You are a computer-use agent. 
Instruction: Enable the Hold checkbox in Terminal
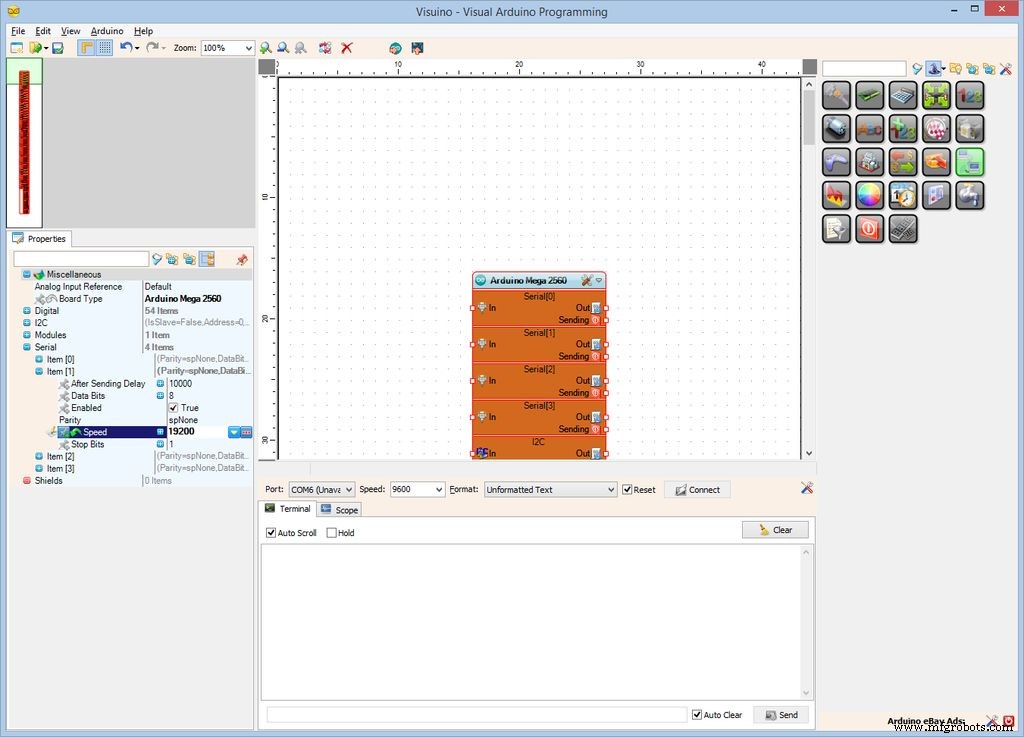pos(332,533)
